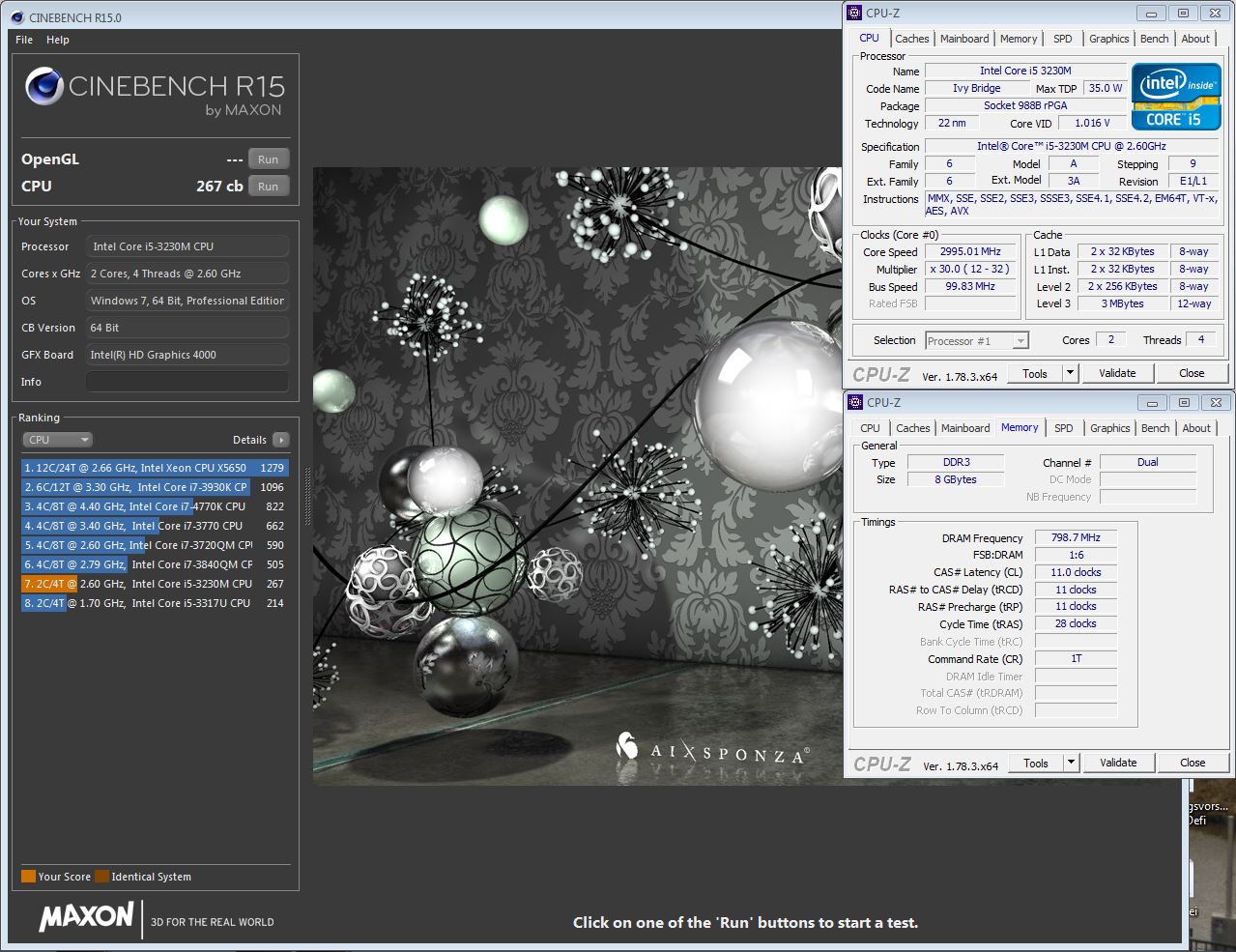The width and height of the screenshot is (1236, 952).
Task: Click the Multiplier value x 30.0
Action: coord(971,269)
